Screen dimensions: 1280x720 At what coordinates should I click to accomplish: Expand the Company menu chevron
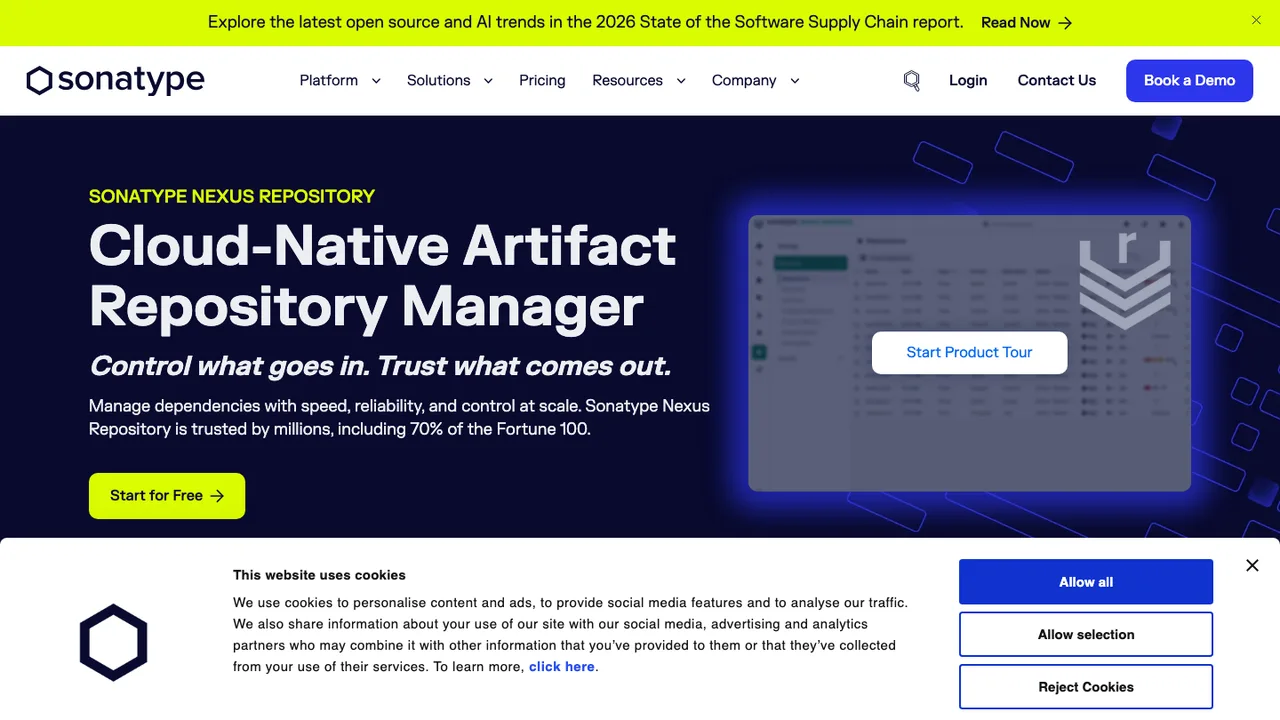(x=795, y=81)
